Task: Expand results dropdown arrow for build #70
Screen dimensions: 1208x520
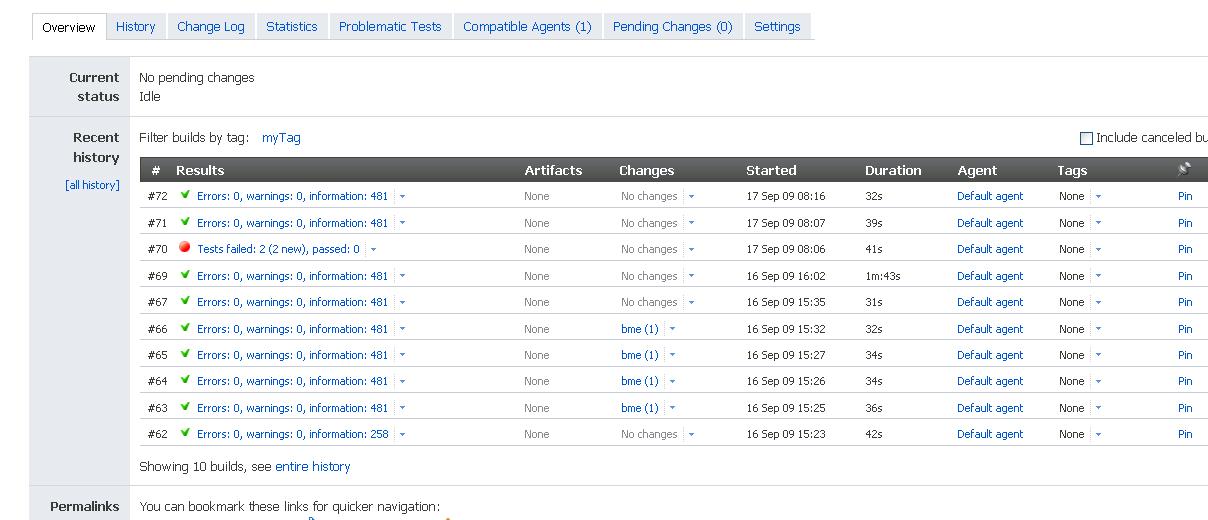Action: (373, 250)
